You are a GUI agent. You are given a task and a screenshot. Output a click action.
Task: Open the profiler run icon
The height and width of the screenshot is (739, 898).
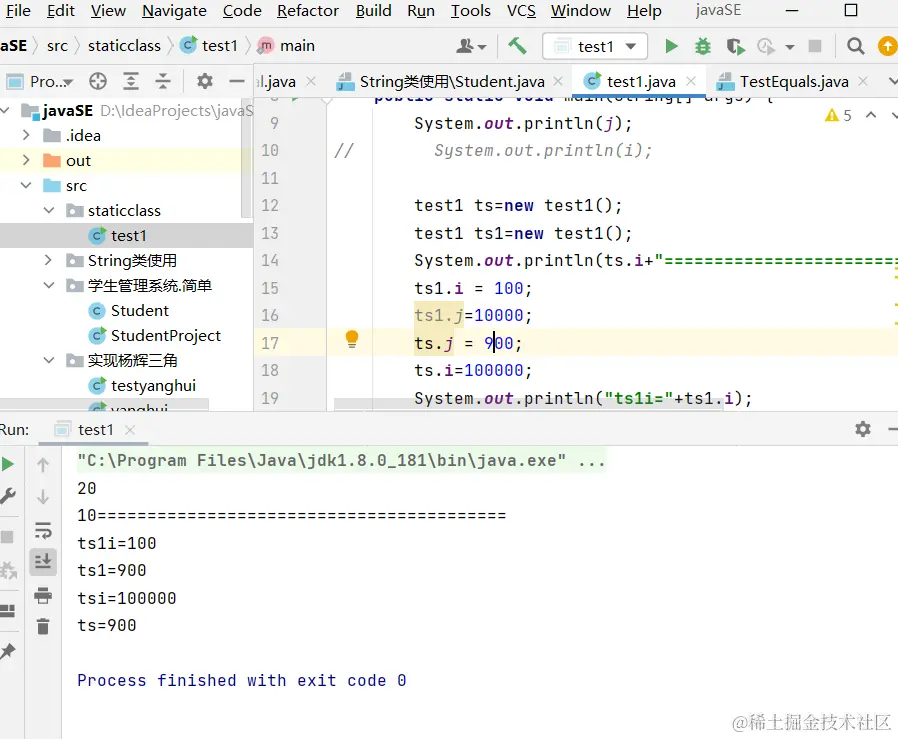[766, 46]
